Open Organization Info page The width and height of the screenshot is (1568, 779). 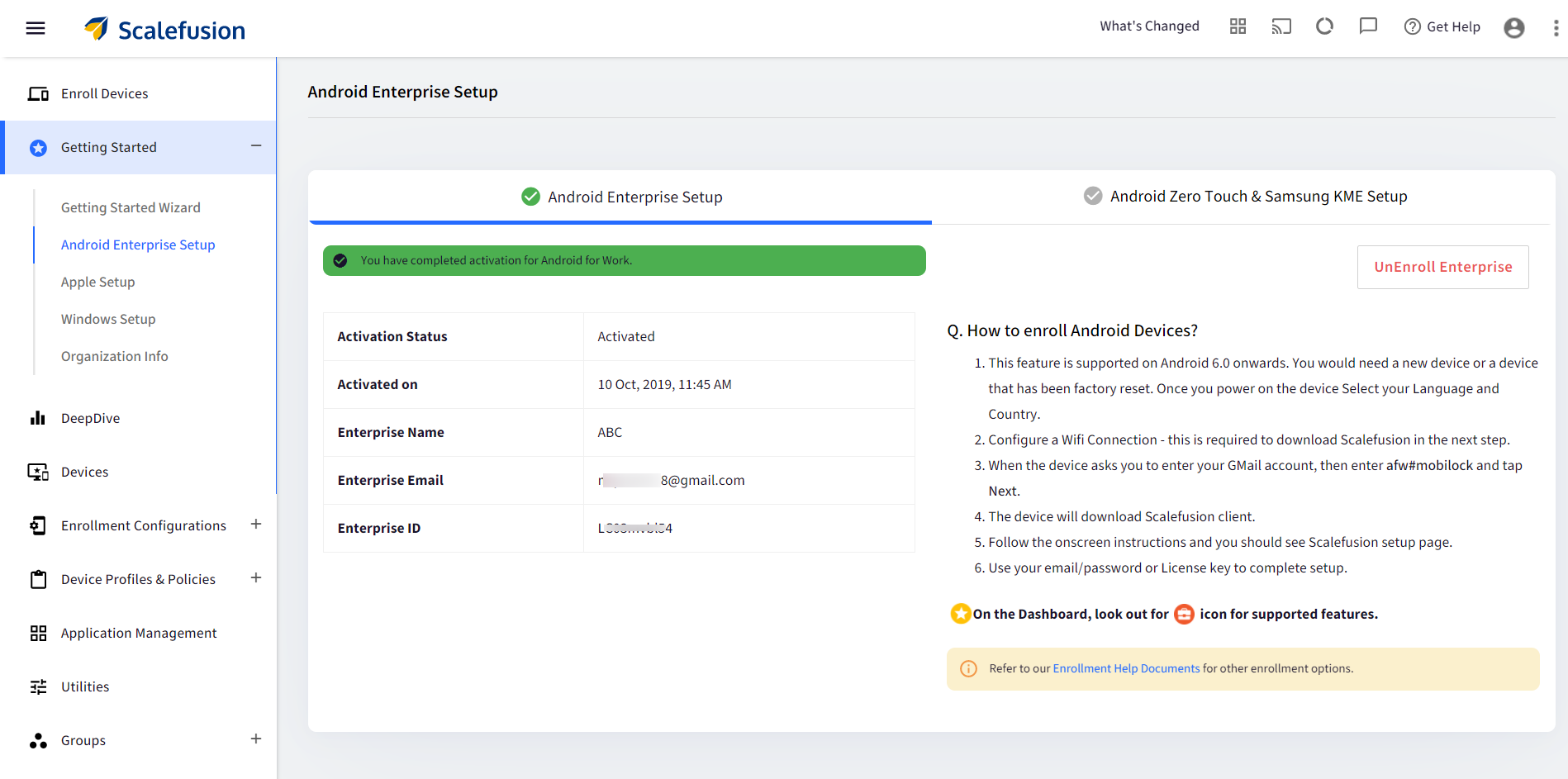115,356
